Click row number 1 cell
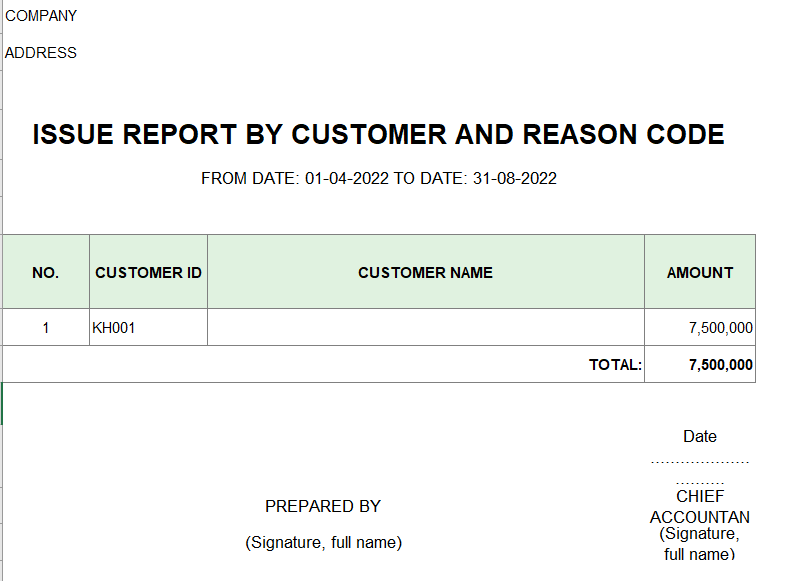 (x=46, y=327)
